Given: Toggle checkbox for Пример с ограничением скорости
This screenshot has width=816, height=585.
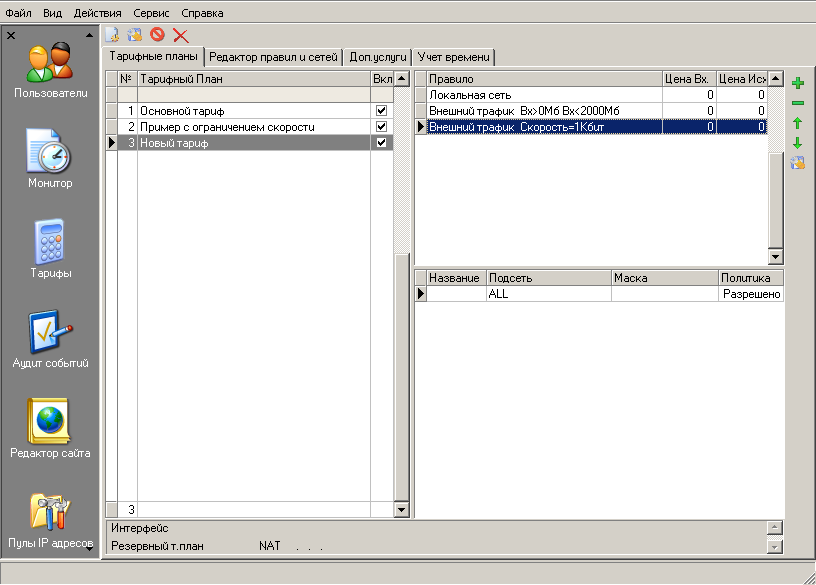Looking at the screenshot, I should coord(380,127).
